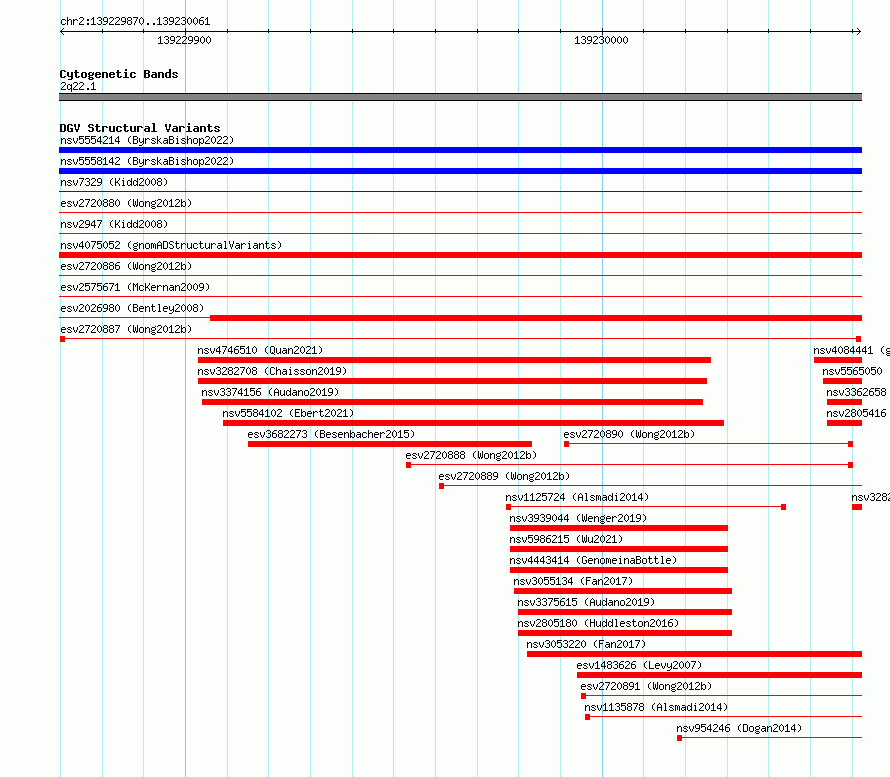
Task: Select esv2720888 (Wong2012b) variant label
Action: click(471, 455)
